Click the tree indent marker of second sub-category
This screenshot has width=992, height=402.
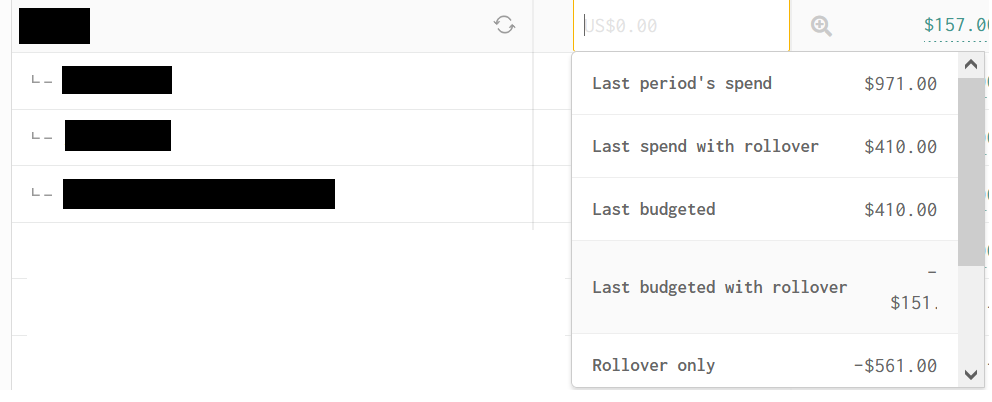tap(42, 136)
